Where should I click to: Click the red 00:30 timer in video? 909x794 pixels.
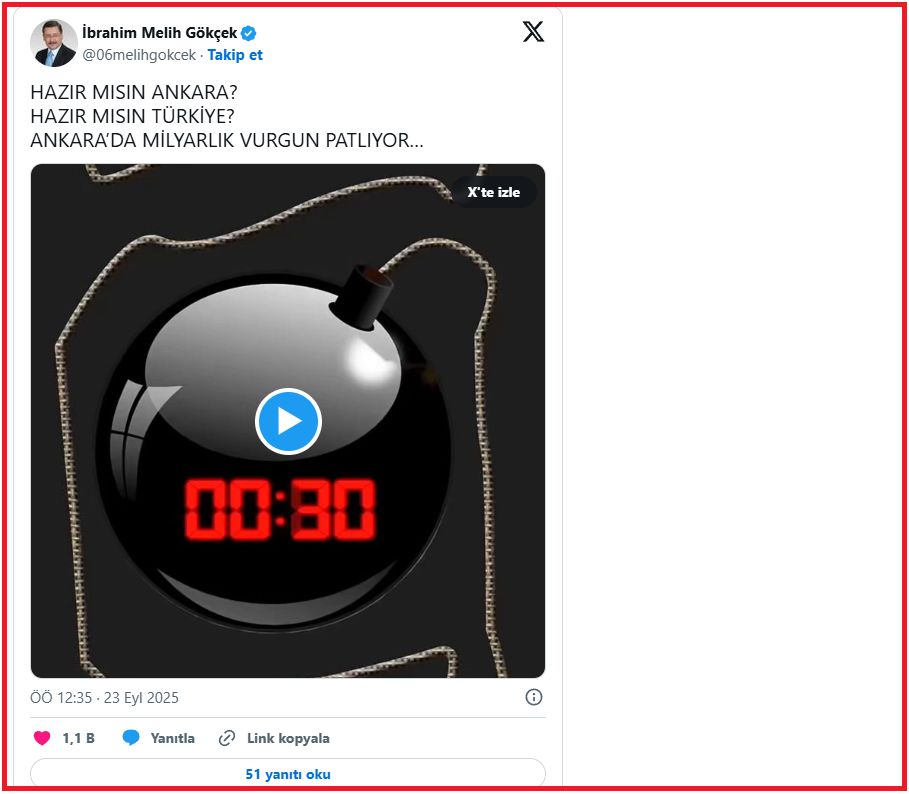[280, 509]
